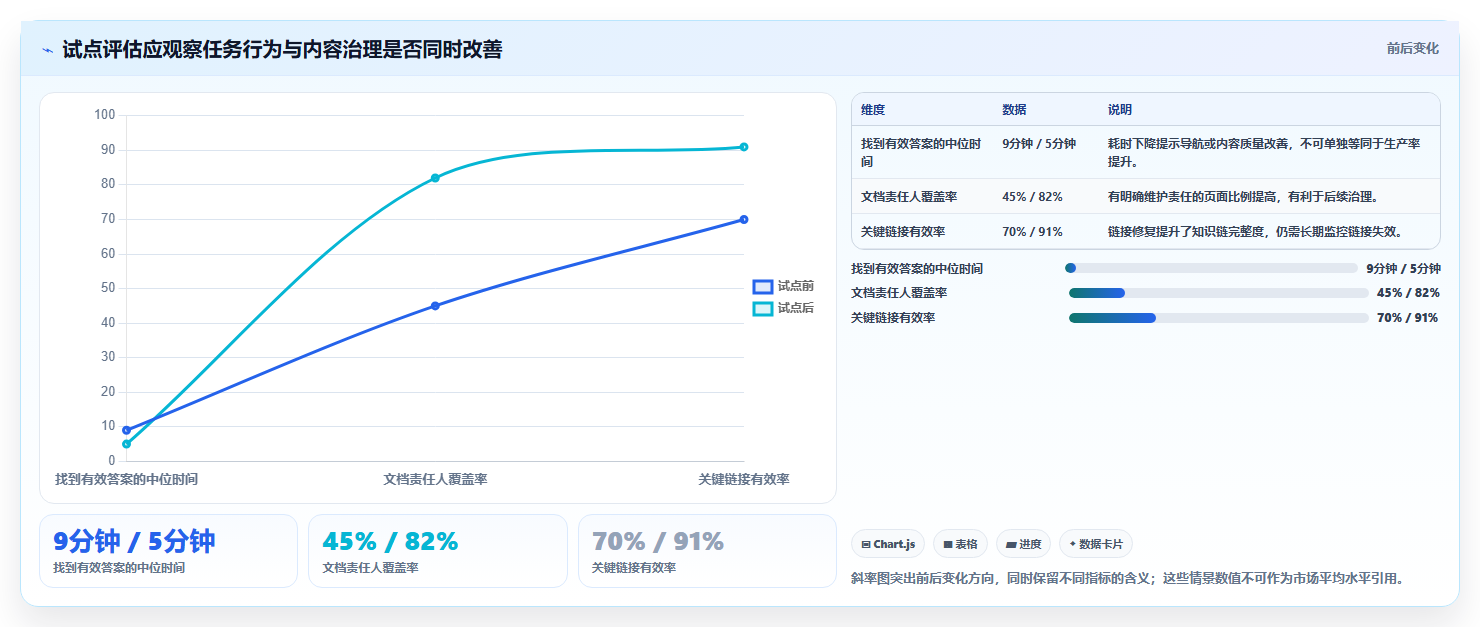Click table value 70% / 91%
The height and width of the screenshot is (627, 1480).
(1032, 232)
